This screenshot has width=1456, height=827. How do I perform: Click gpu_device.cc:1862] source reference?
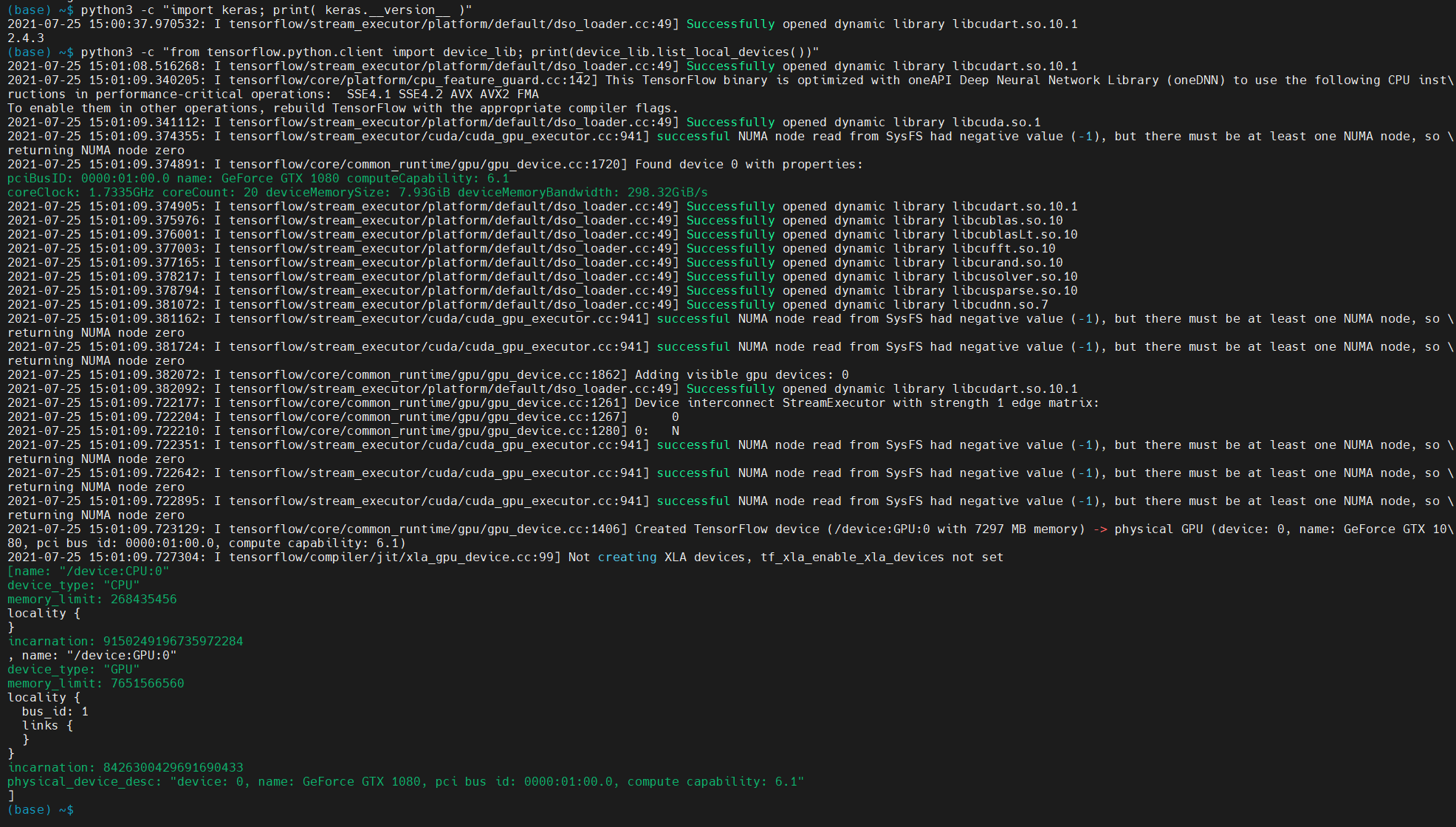click(x=557, y=374)
